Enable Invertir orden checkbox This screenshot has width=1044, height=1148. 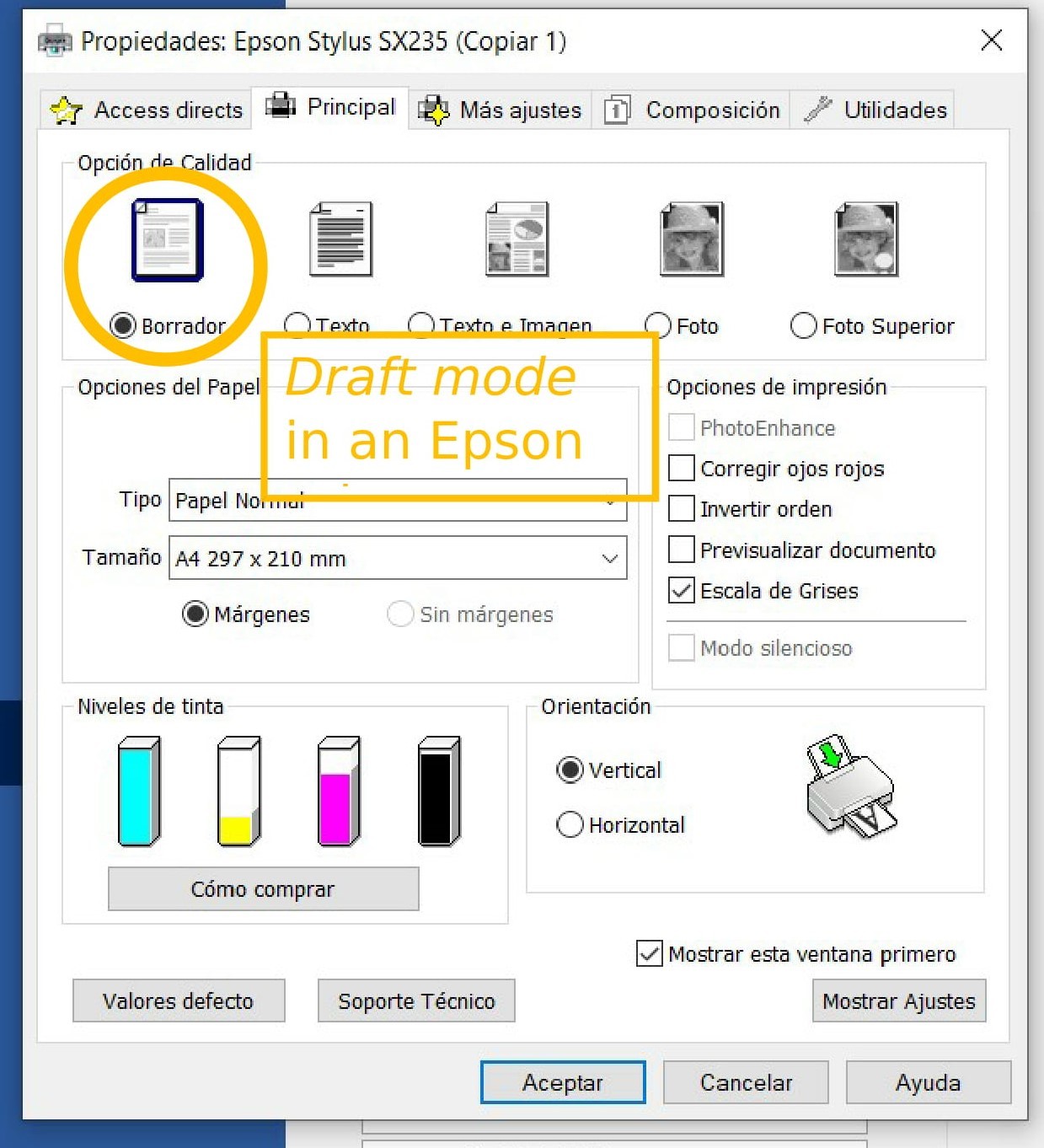pyautogui.click(x=682, y=508)
